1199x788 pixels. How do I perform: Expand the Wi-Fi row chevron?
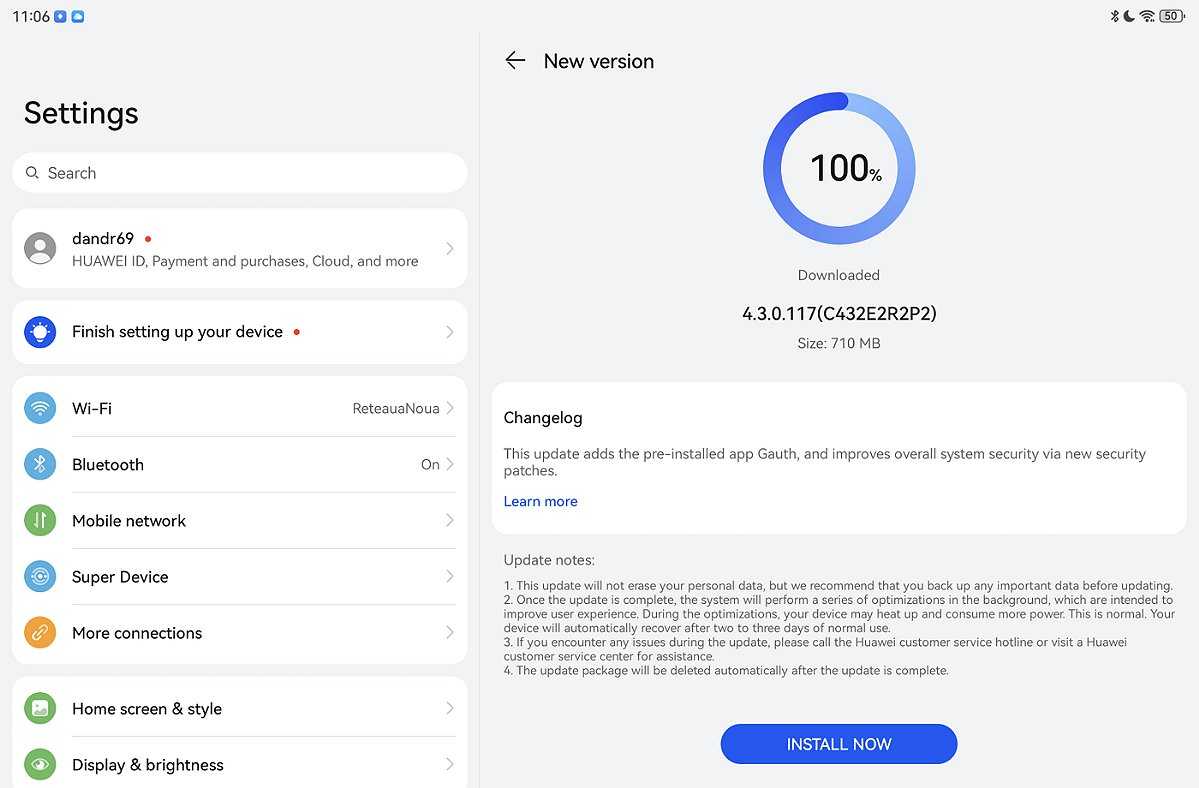(x=450, y=408)
